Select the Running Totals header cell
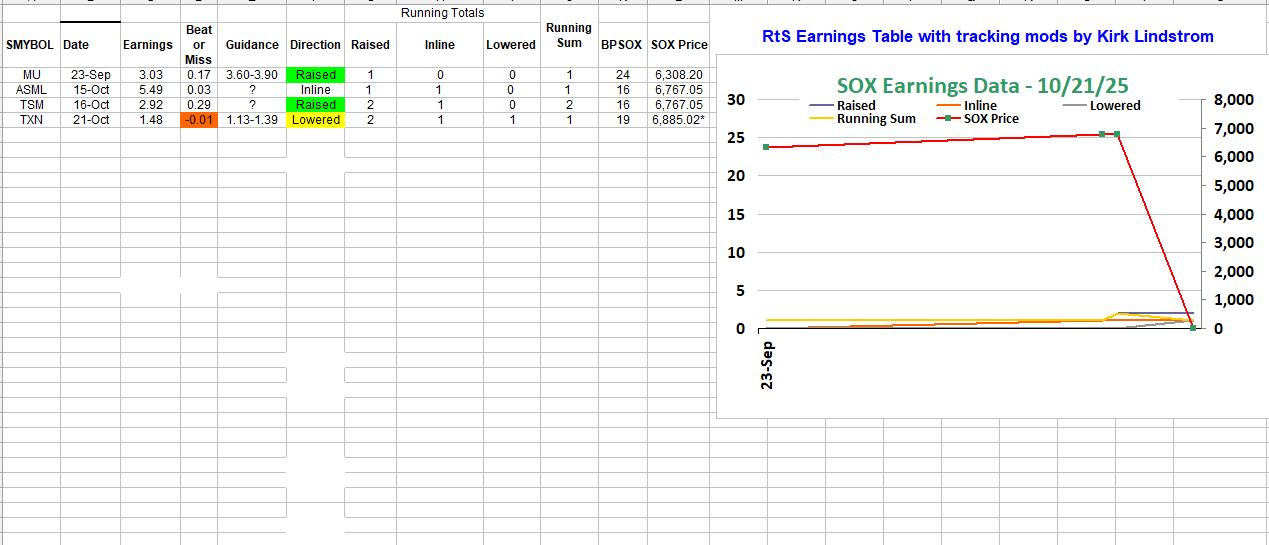This screenshot has width=1269, height=545. [442, 13]
